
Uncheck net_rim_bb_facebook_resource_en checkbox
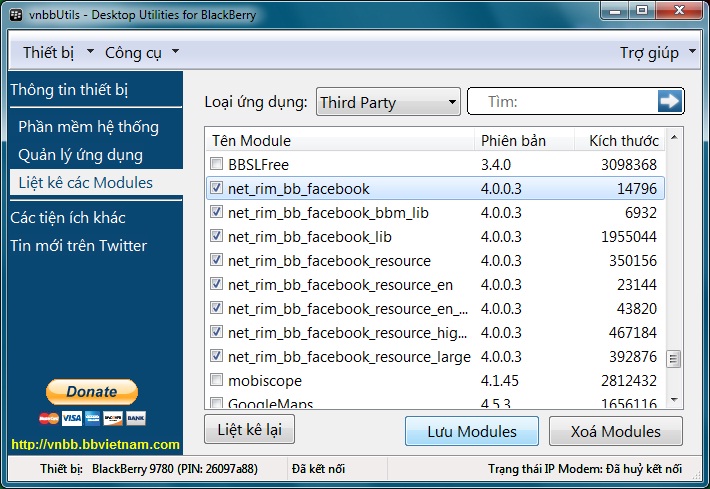point(216,283)
